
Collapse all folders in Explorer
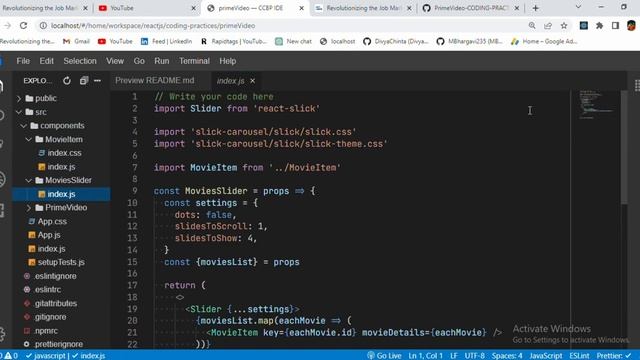pyautogui.click(x=84, y=81)
